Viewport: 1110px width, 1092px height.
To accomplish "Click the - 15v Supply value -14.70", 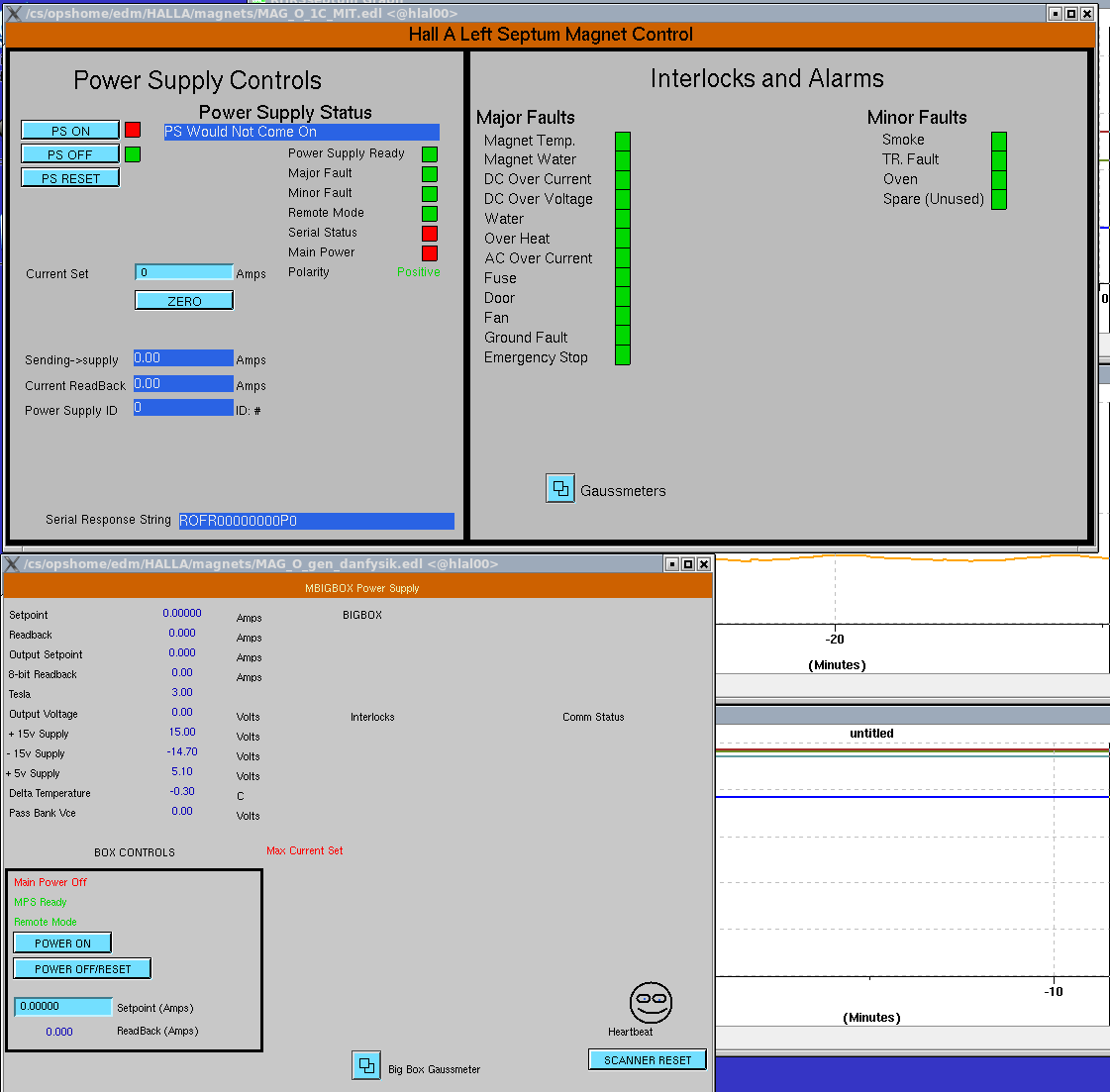I will click(182, 751).
